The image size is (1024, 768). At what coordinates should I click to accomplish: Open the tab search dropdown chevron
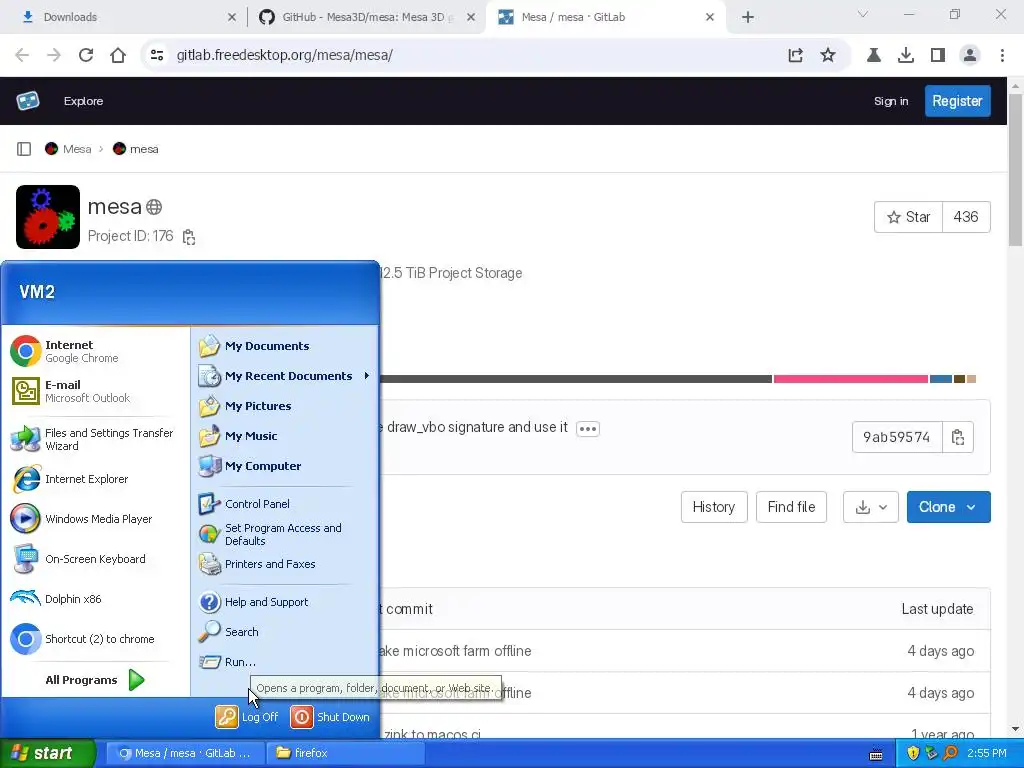863,14
